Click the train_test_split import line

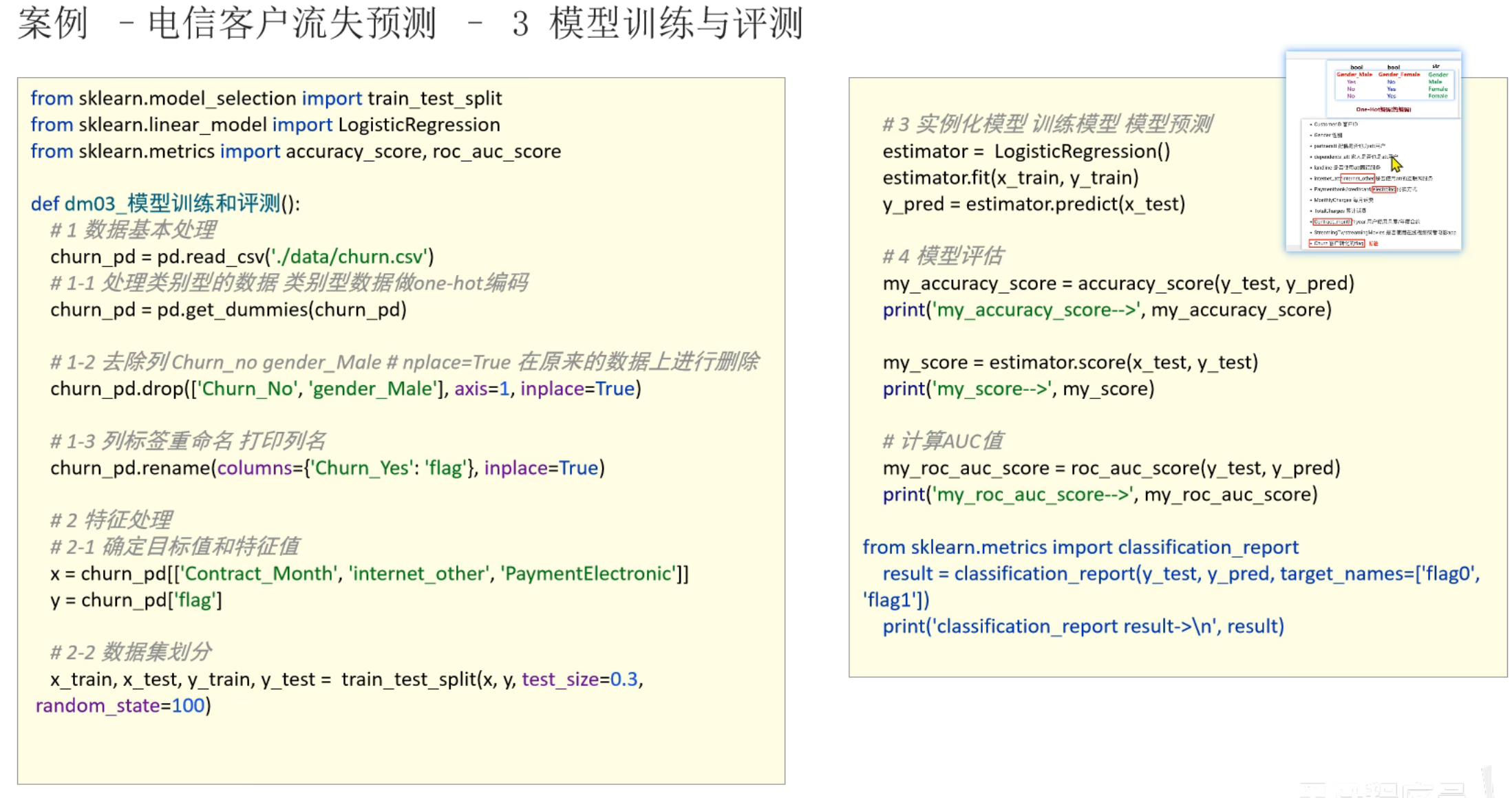point(266,98)
